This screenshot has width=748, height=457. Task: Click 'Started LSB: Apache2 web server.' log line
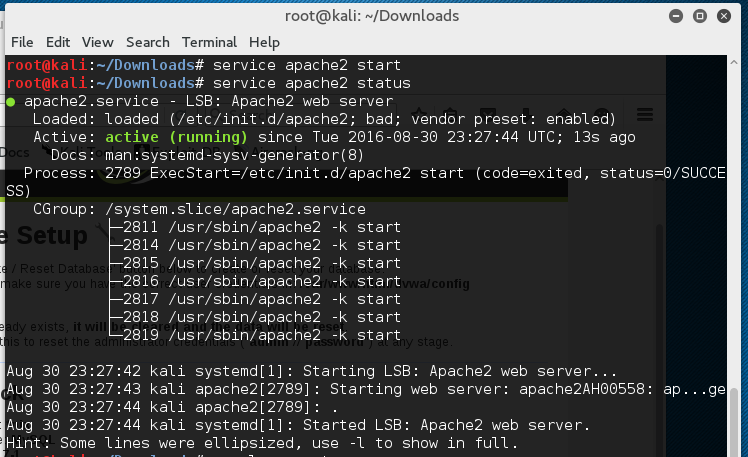coord(298,426)
